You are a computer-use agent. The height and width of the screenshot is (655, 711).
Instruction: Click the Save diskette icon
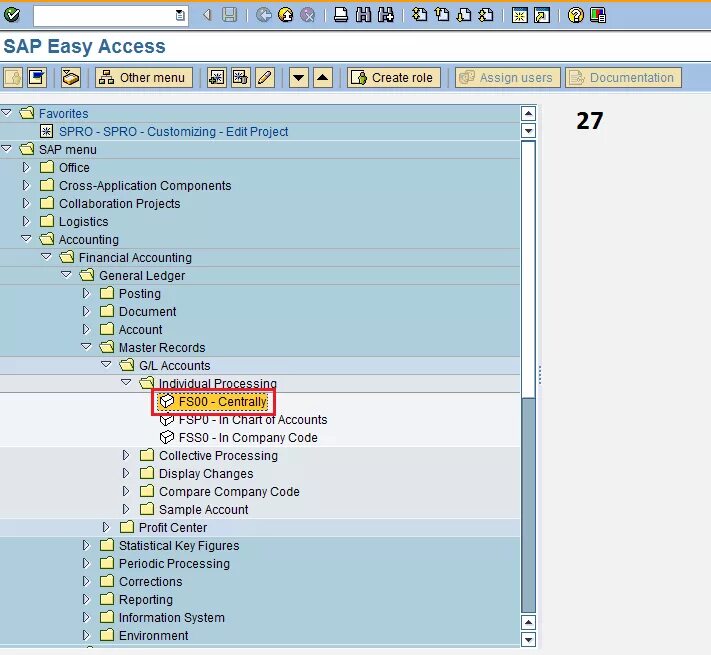click(x=230, y=15)
